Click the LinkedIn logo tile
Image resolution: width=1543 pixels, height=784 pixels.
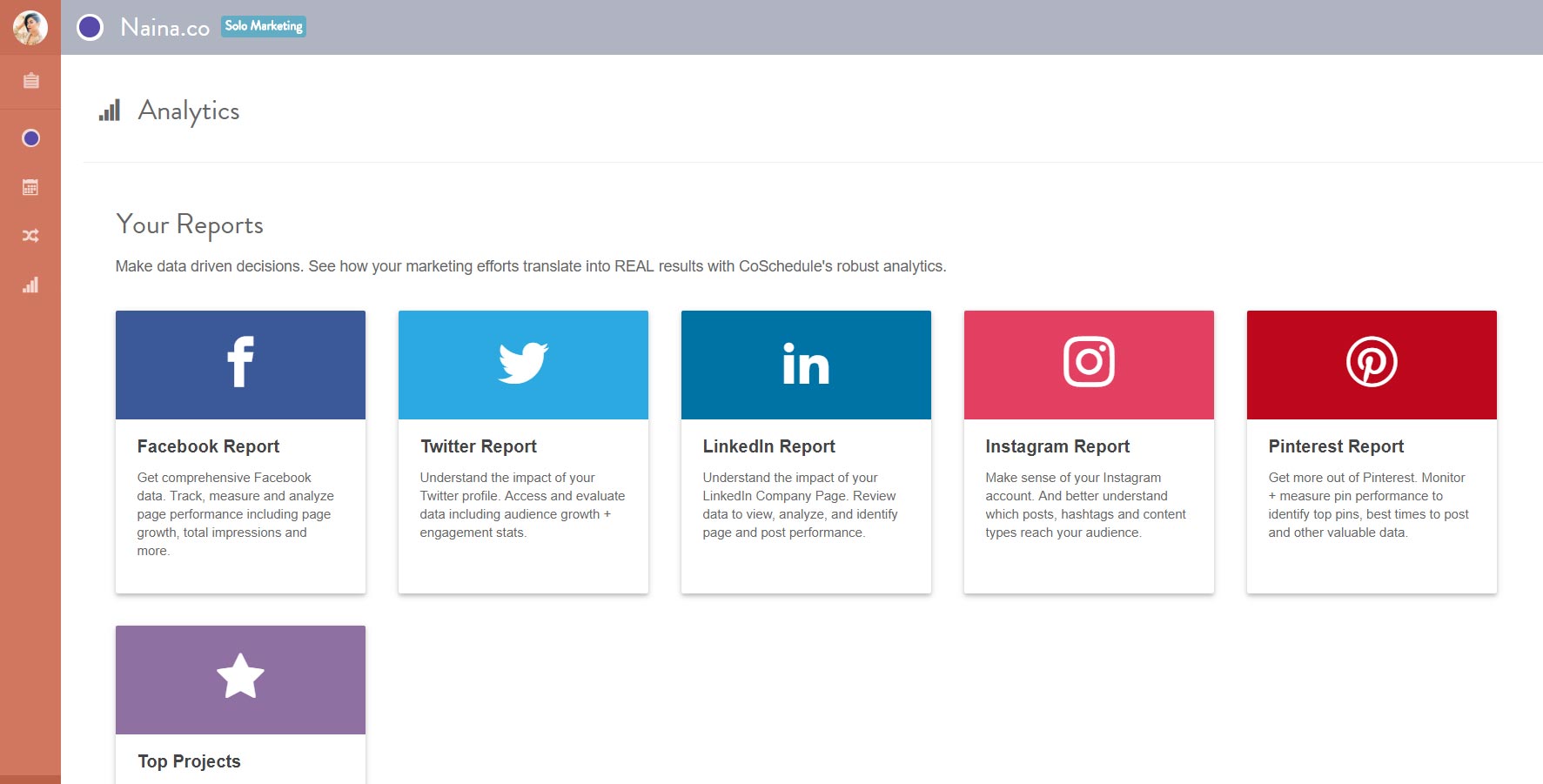[806, 365]
